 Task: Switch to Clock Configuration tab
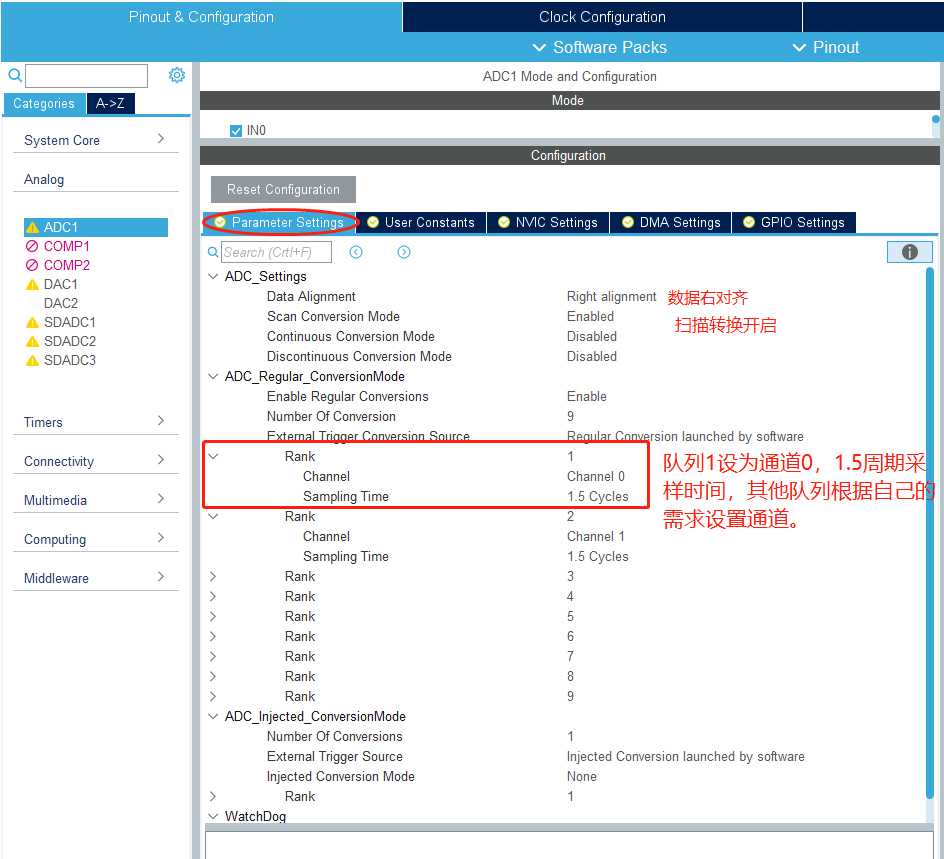(602, 17)
